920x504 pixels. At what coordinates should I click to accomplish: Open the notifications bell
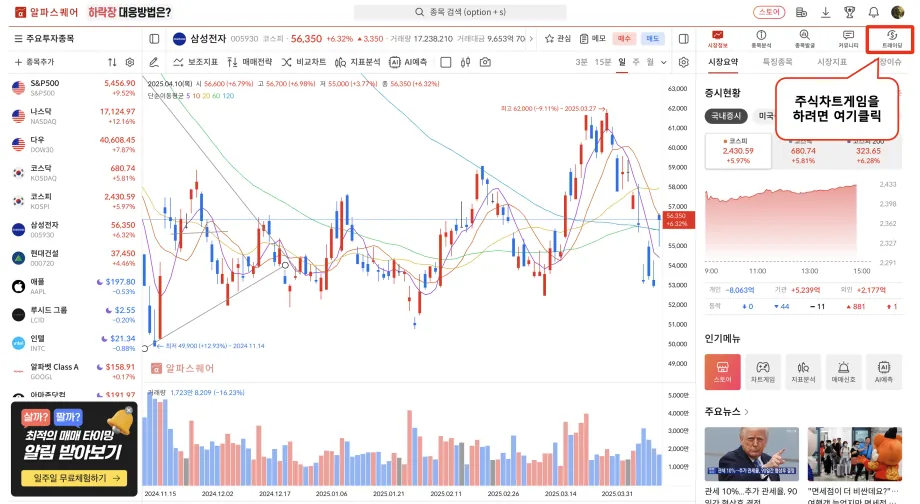(x=874, y=12)
